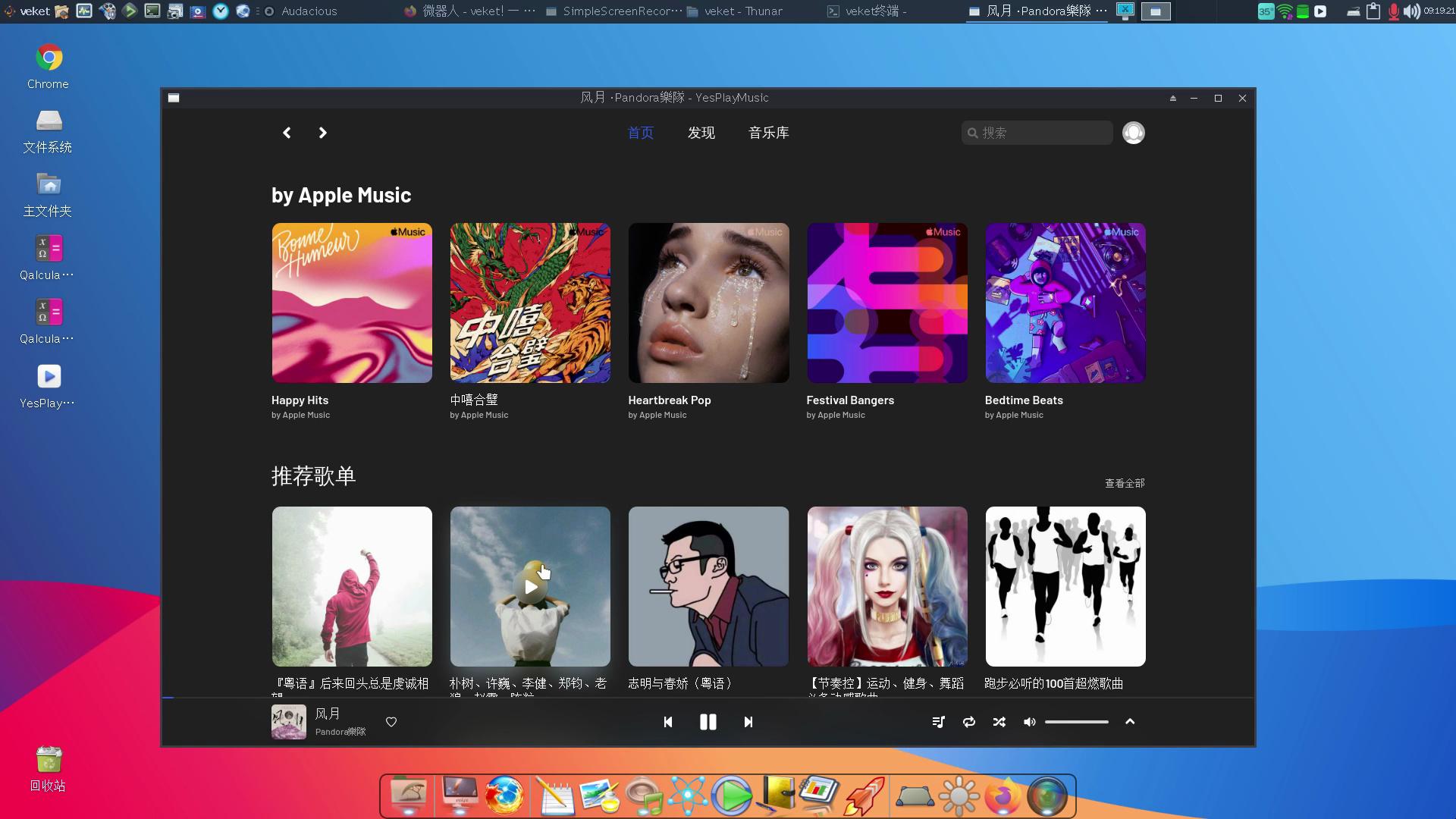This screenshot has height=819, width=1456.
Task: Skip to the previous track
Action: [668, 722]
